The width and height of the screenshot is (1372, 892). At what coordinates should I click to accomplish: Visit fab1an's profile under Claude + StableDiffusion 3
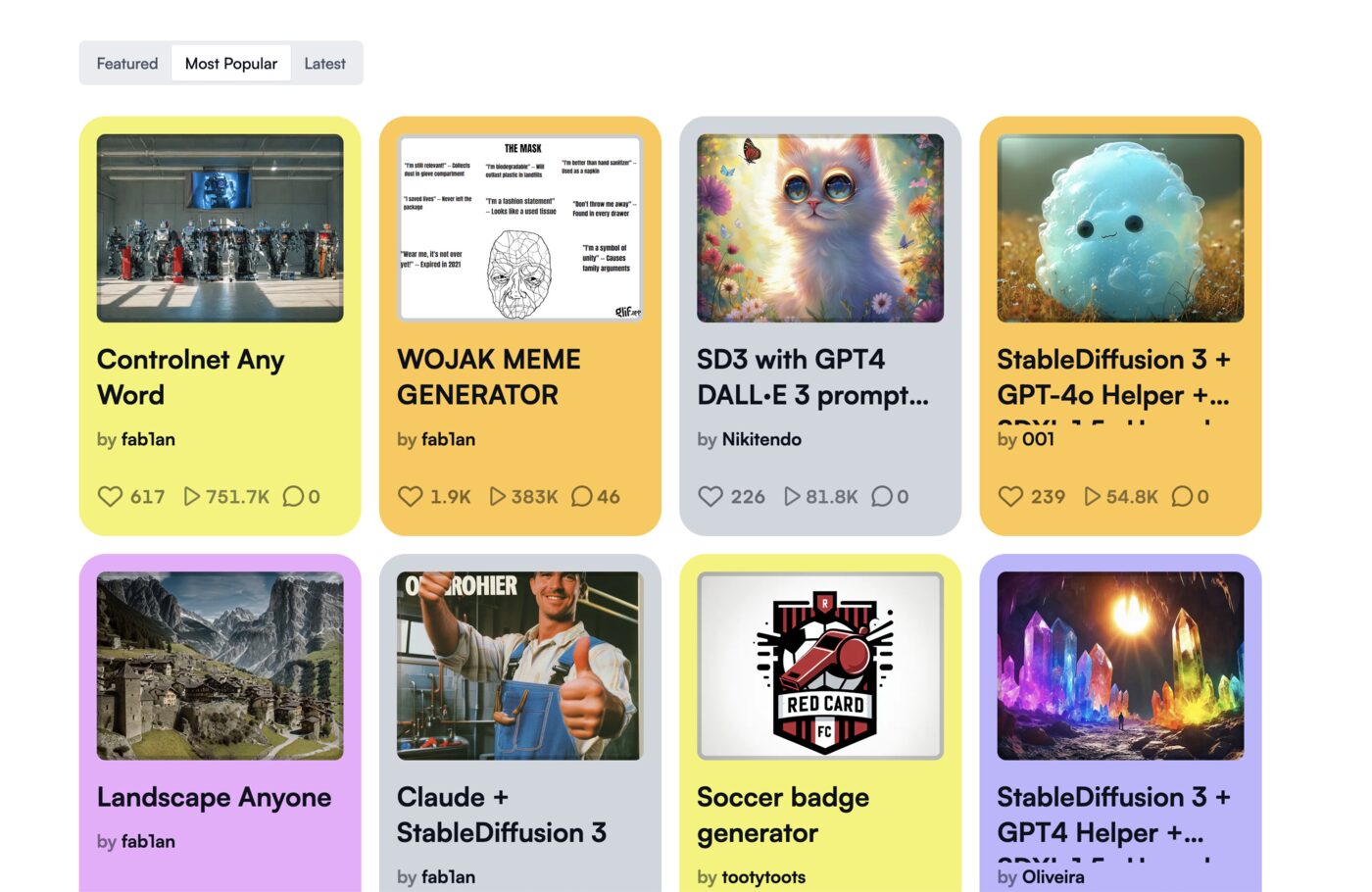pyautogui.click(x=448, y=877)
